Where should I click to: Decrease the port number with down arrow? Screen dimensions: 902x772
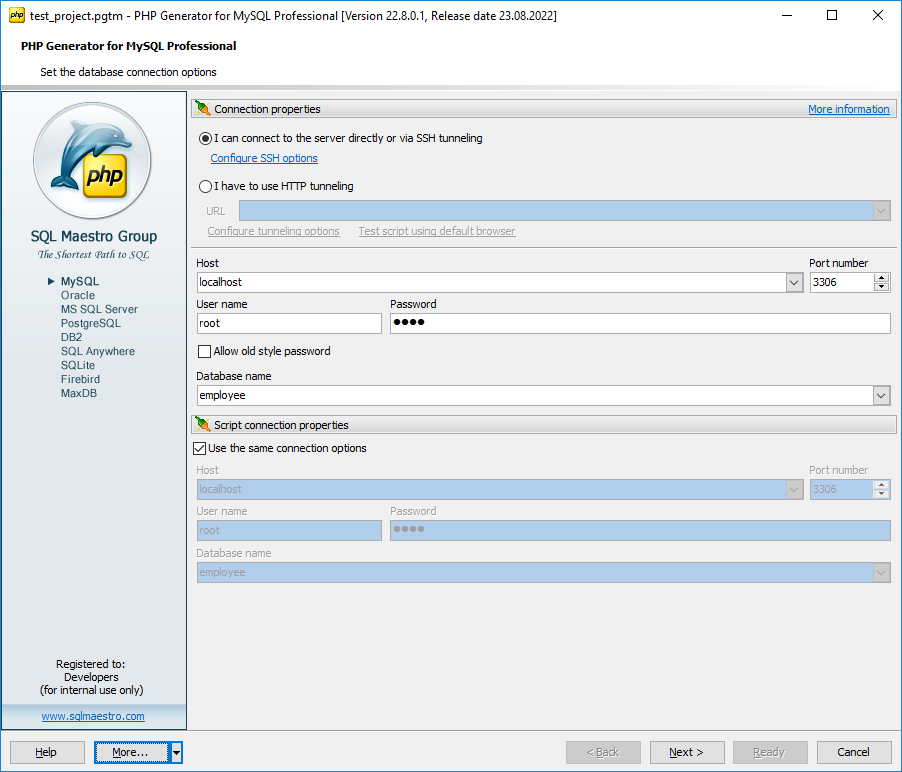[x=881, y=288]
